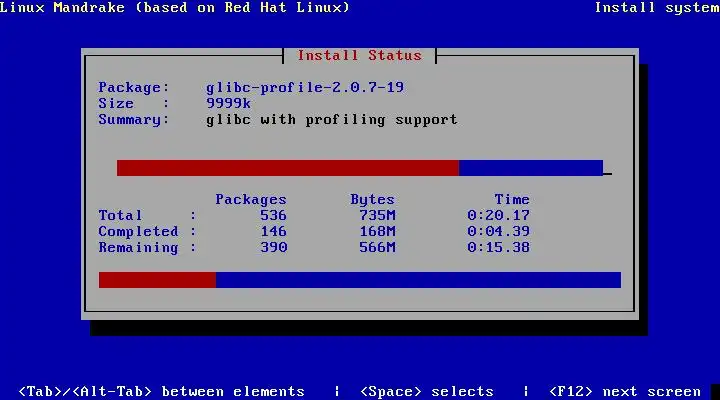720x400 pixels.
Task: Click the 'Bytes' column header
Action: click(372, 199)
